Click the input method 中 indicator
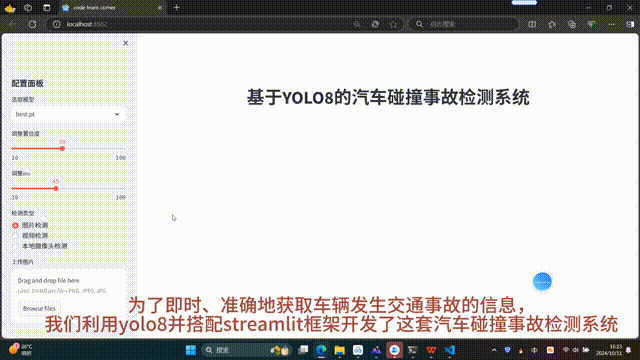 point(534,350)
